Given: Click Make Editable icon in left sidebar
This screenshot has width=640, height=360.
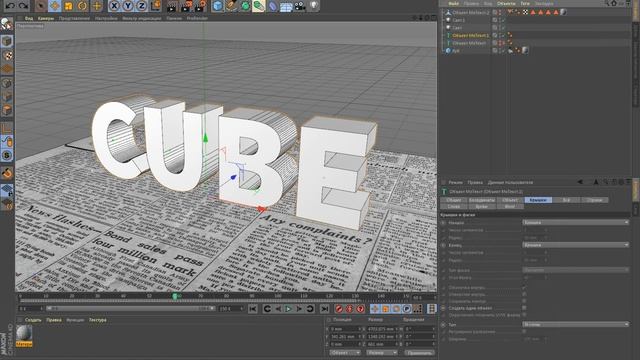Looking at the screenshot, I should 7,24.
